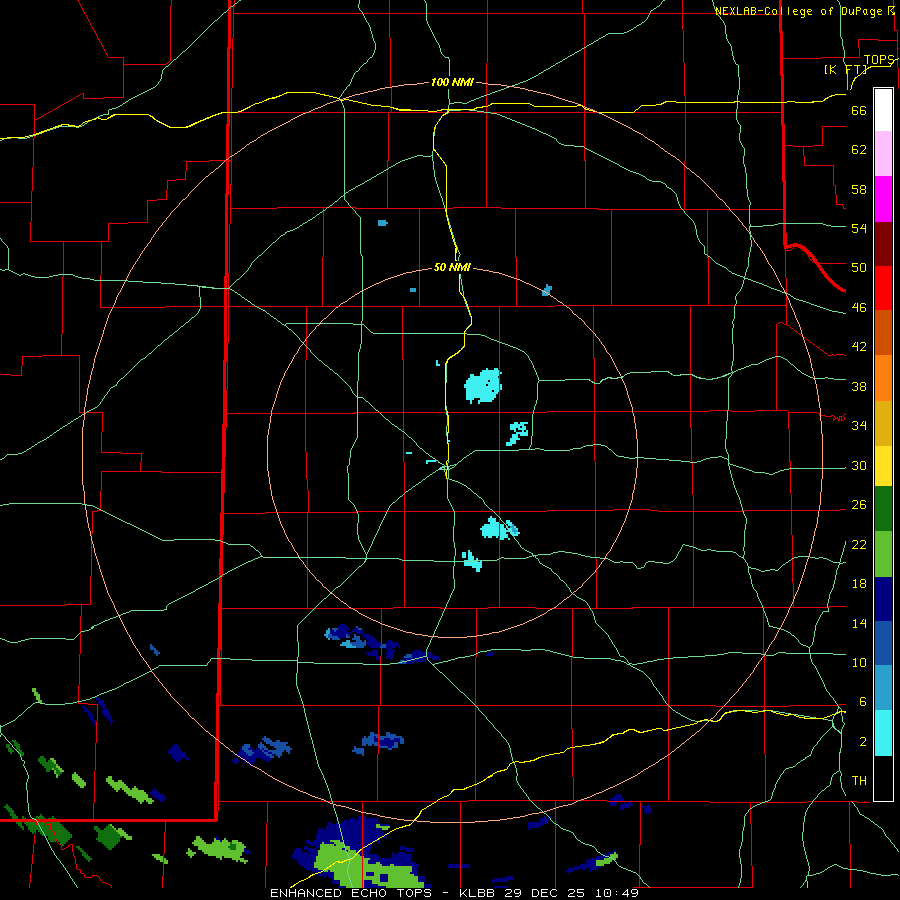Click the '42' legend value

click(x=859, y=347)
